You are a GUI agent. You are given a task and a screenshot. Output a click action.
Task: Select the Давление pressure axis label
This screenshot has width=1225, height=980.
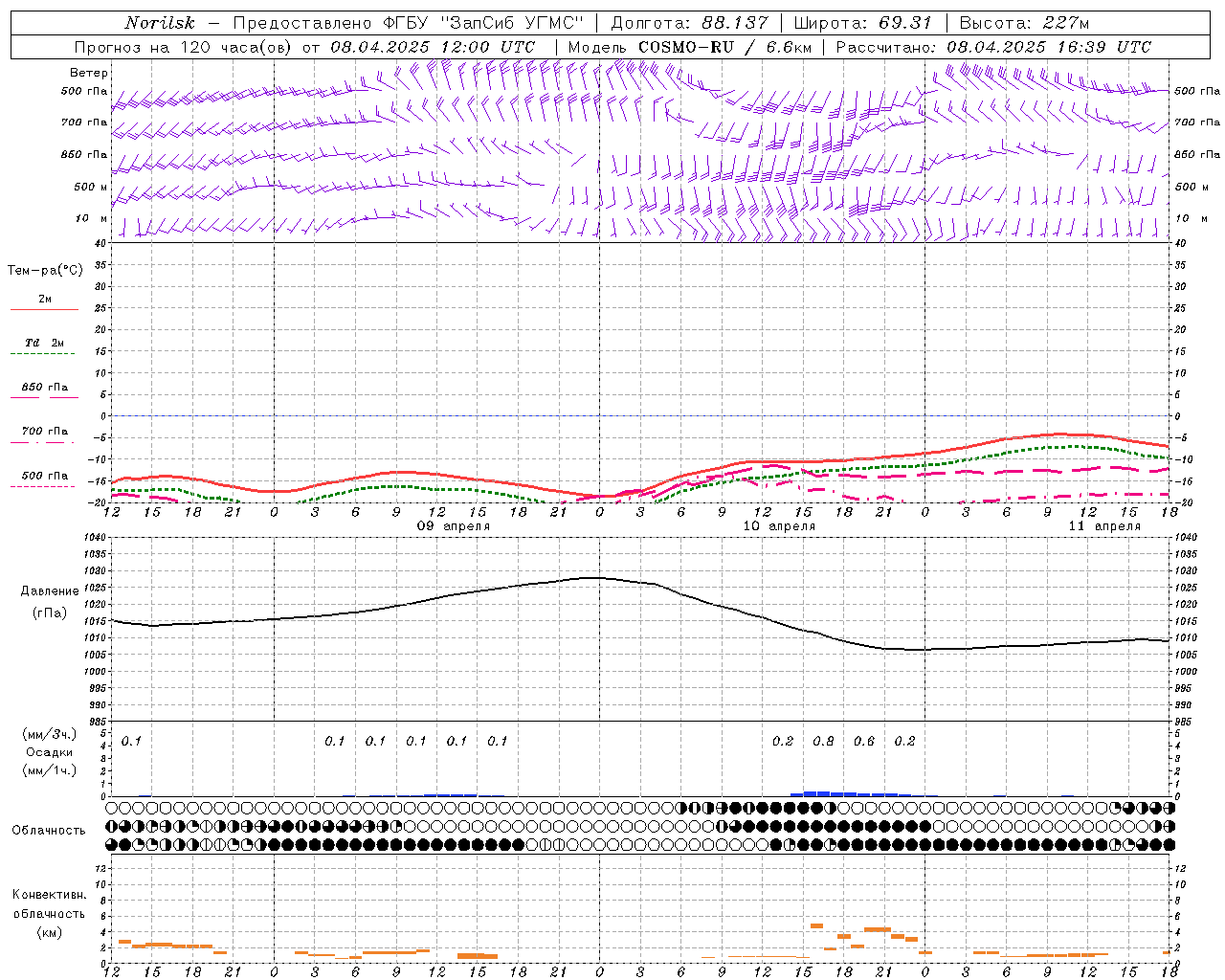pos(50,591)
